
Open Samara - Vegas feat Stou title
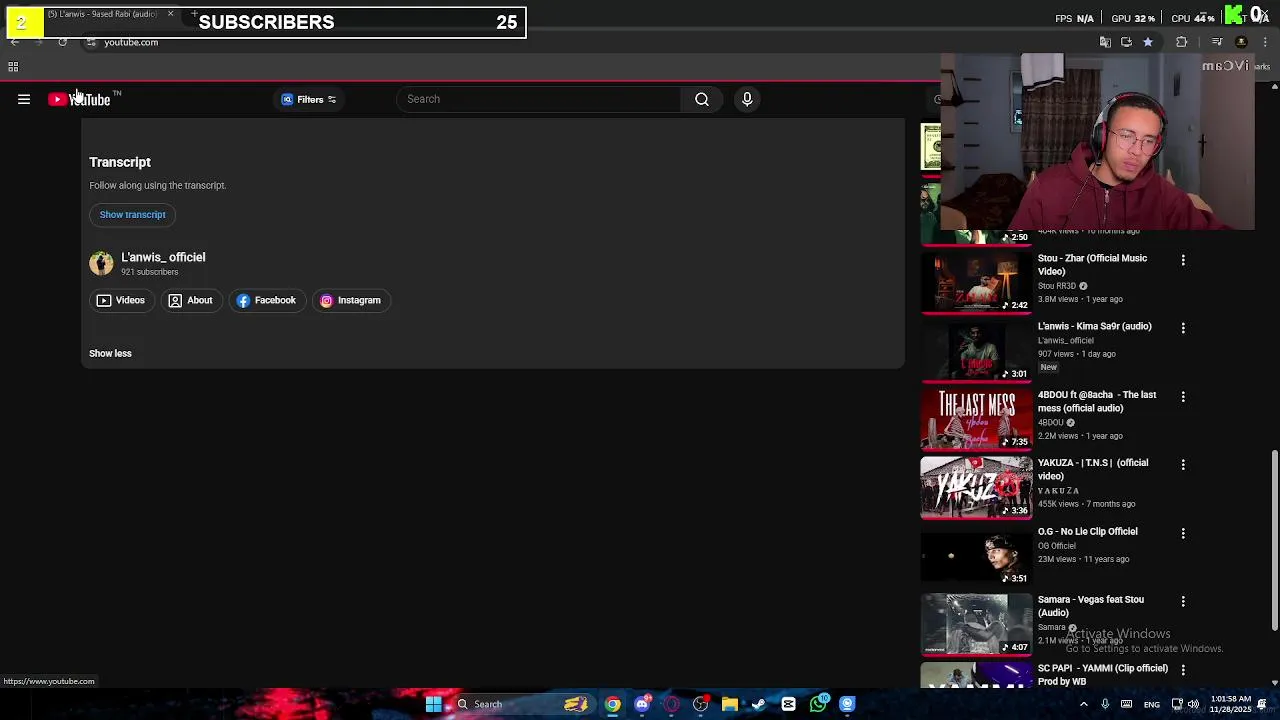(x=1091, y=606)
